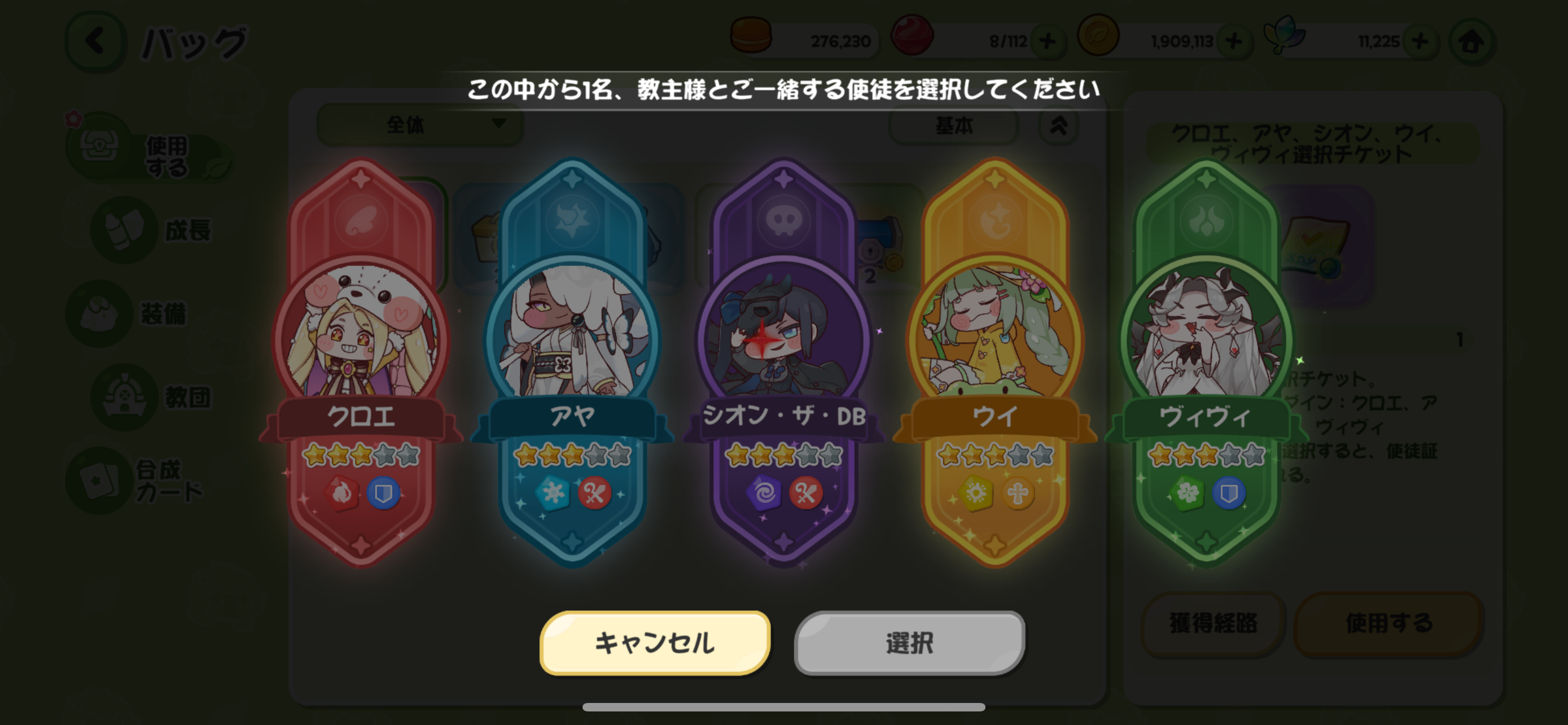Image resolution: width=1568 pixels, height=725 pixels.
Task: Tap the fire element icon on クロエ card
Action: (341, 493)
